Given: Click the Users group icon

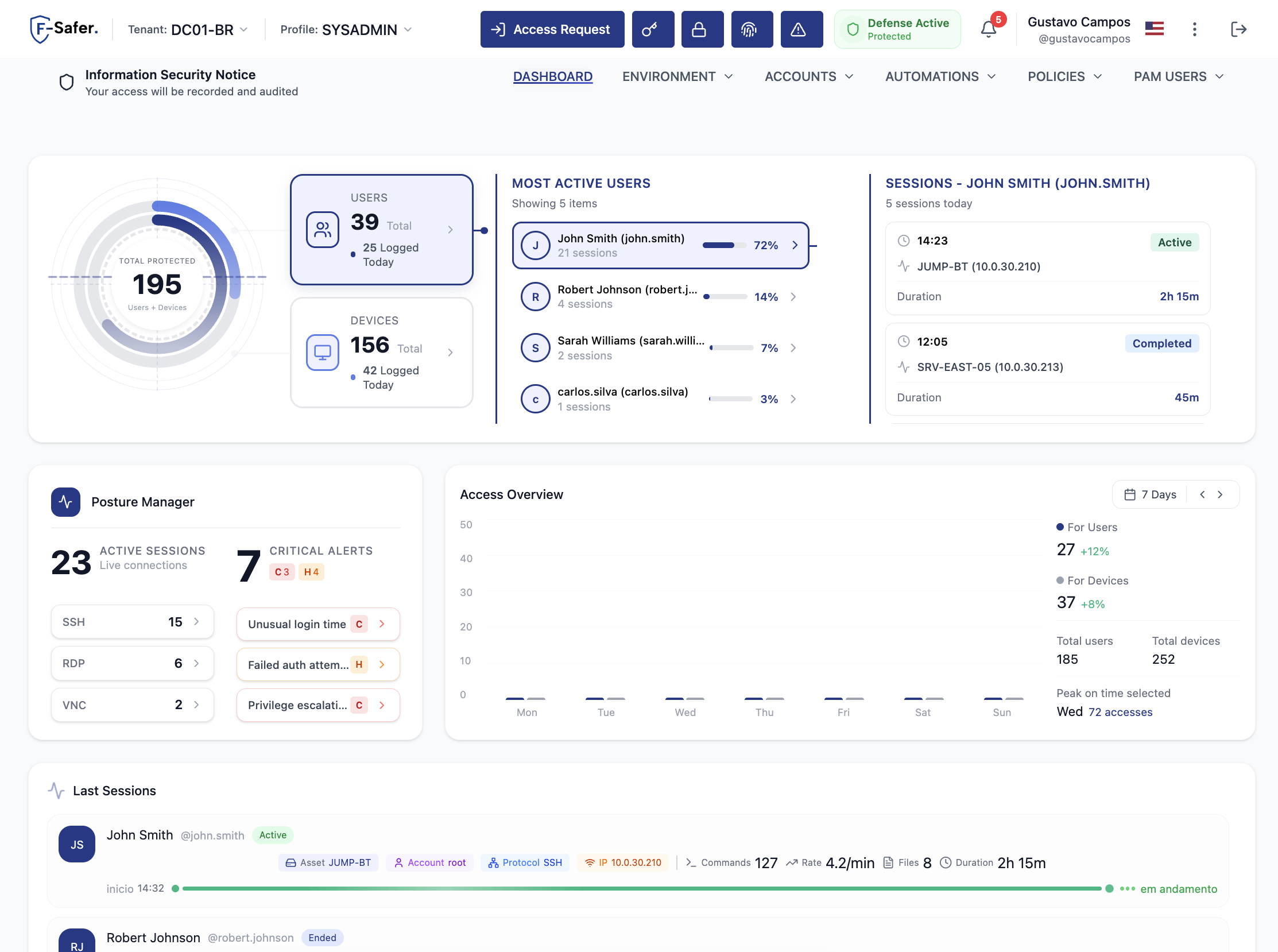Looking at the screenshot, I should [x=323, y=230].
